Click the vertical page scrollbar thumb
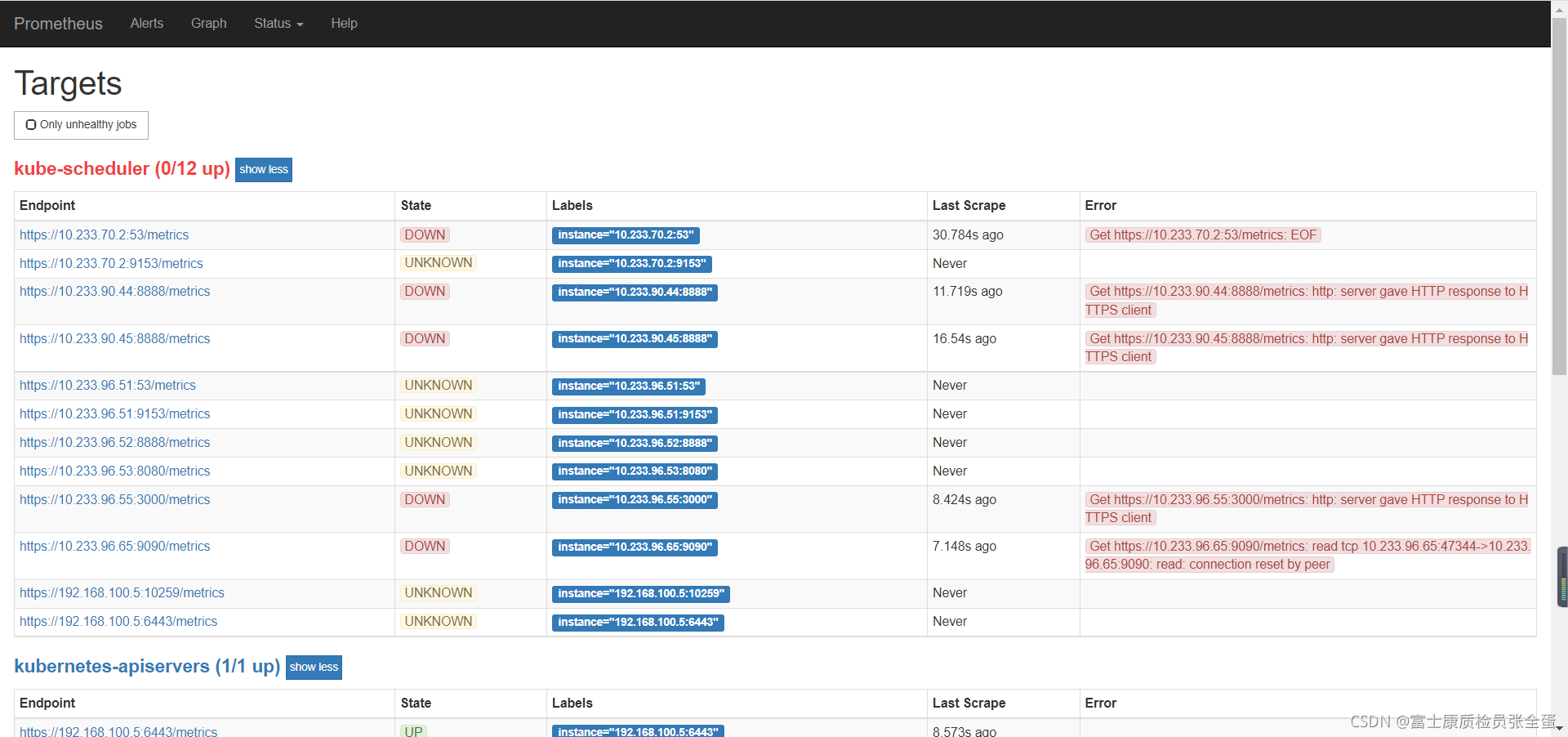Viewport: 1568px width, 737px height. coord(1559,196)
